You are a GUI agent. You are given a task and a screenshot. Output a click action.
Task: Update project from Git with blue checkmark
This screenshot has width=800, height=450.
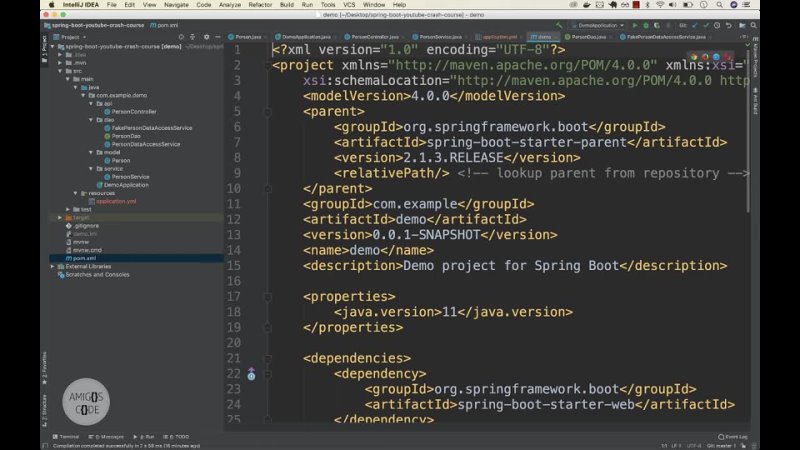click(x=695, y=25)
